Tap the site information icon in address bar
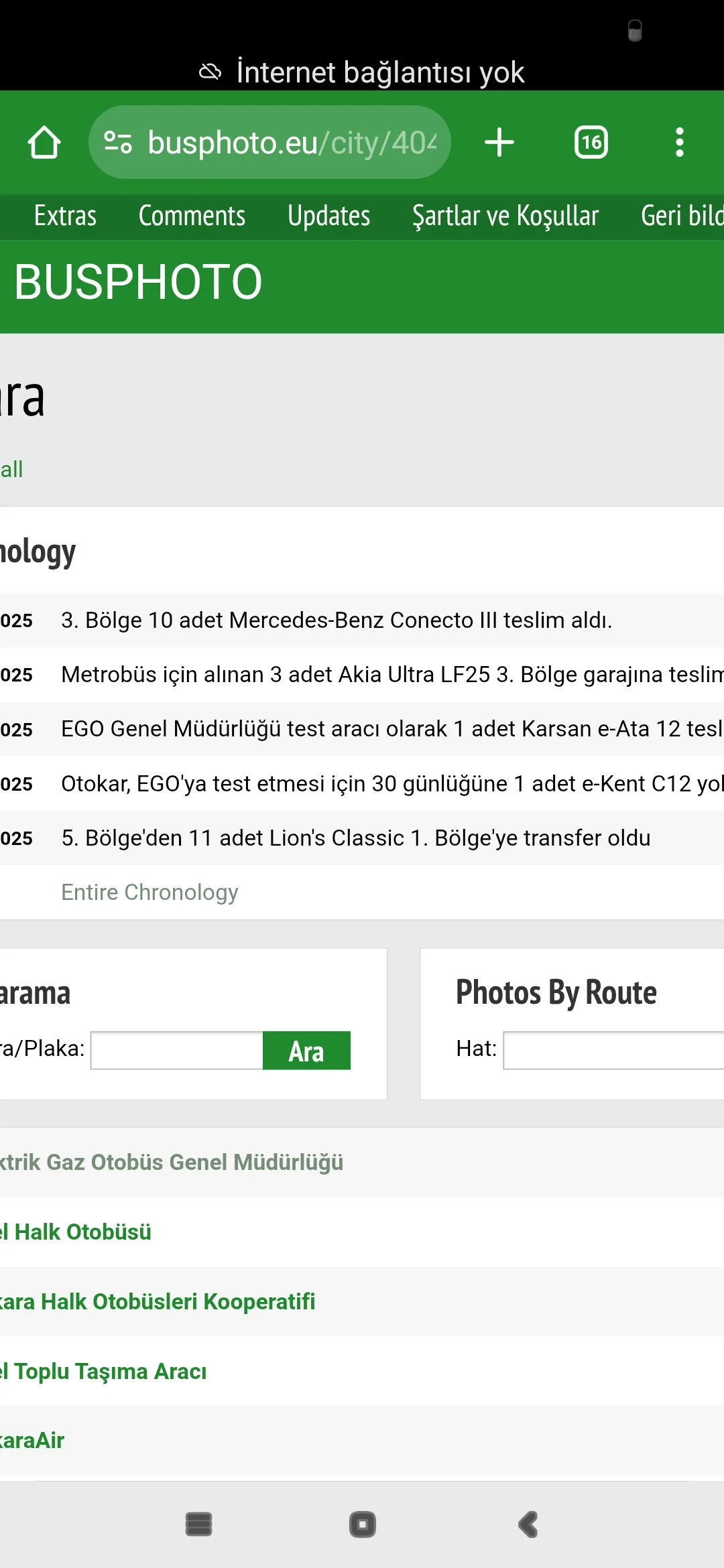Viewport: 724px width, 1568px height. [x=117, y=141]
